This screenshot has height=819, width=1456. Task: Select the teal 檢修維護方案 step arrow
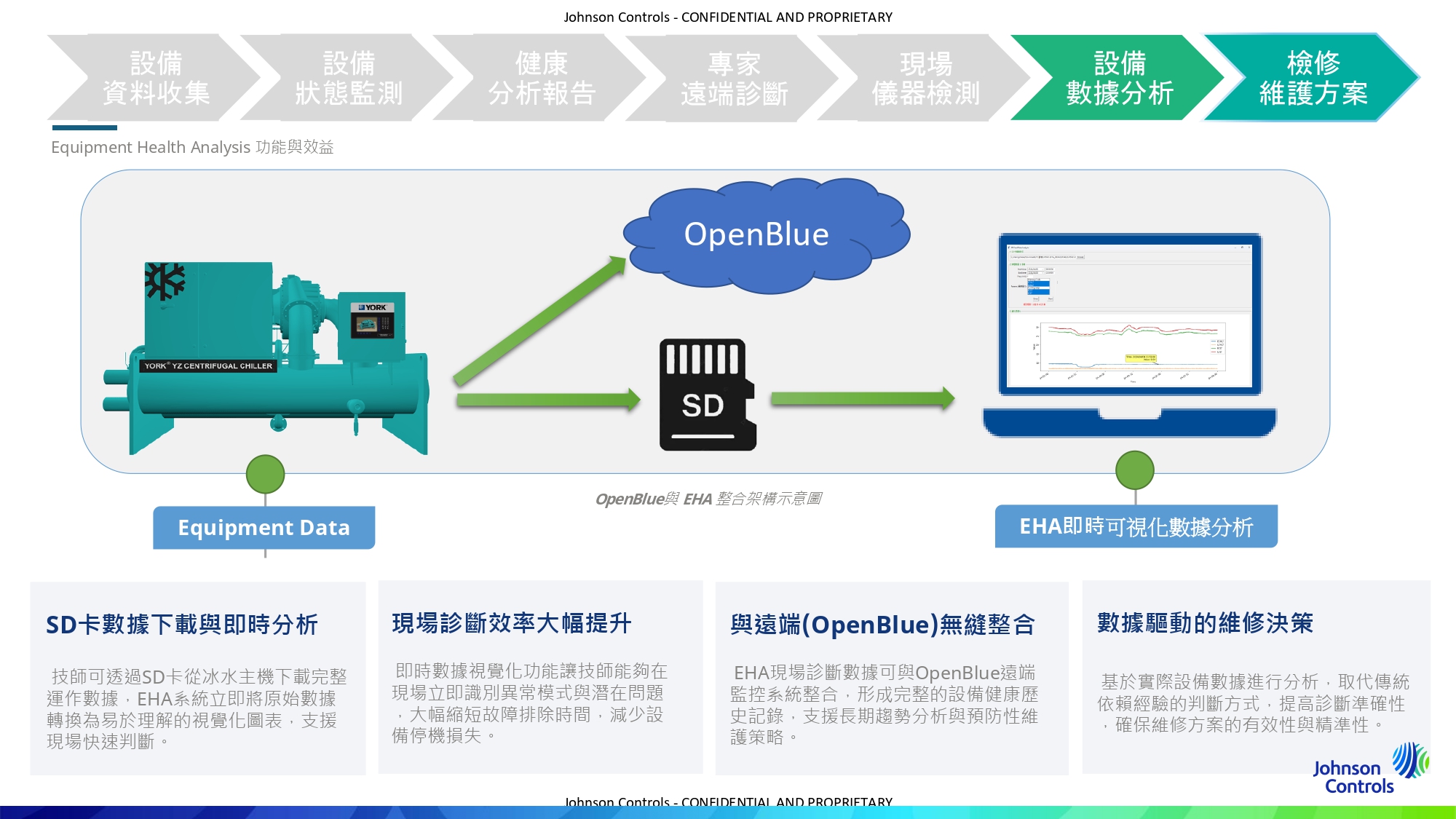pos(1313,78)
